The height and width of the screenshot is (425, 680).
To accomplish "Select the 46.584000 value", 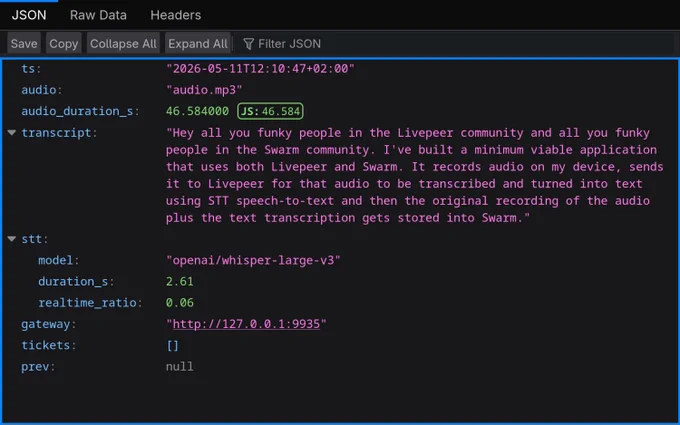I will (x=197, y=111).
